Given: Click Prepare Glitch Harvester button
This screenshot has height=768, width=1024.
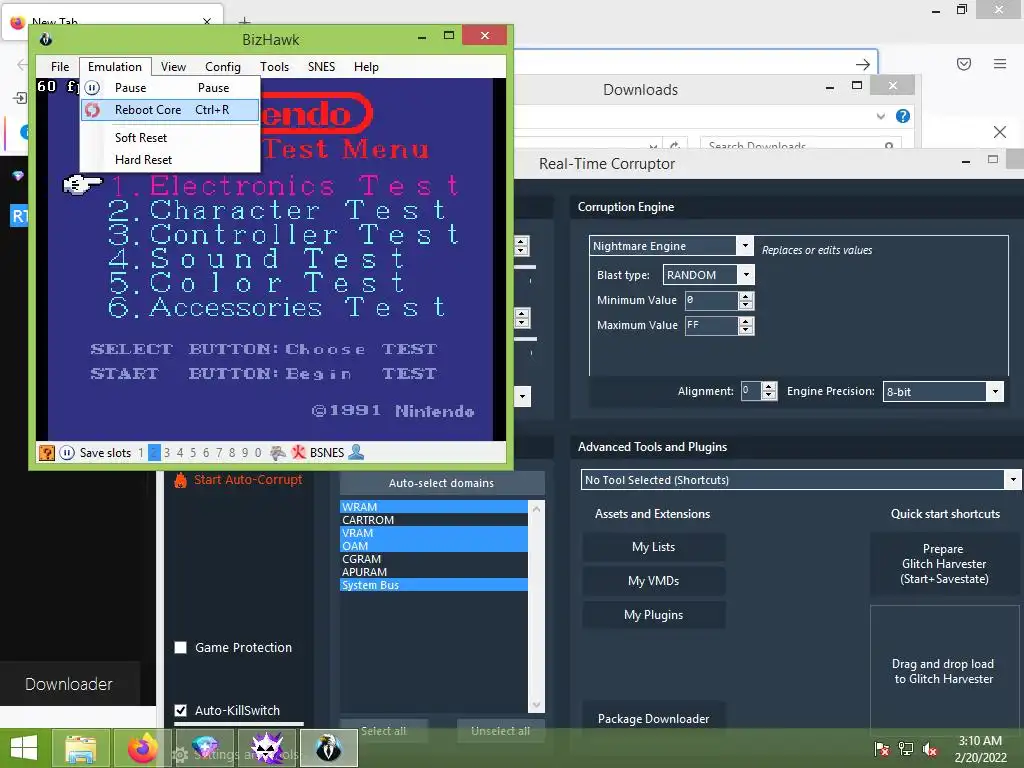Looking at the screenshot, I should (944, 564).
